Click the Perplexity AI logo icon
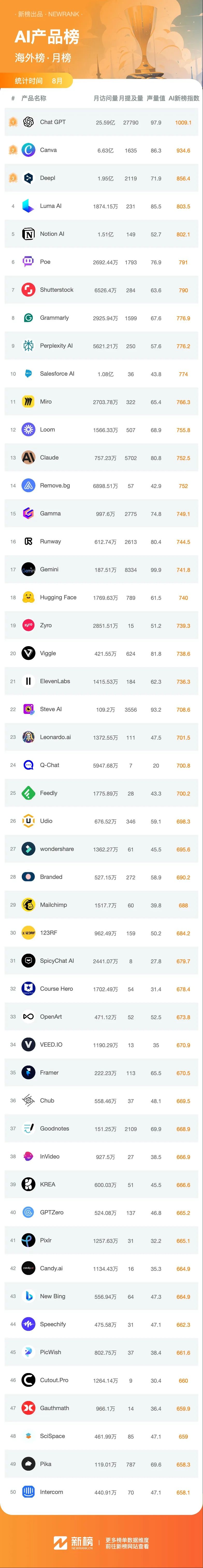 [x=28, y=346]
